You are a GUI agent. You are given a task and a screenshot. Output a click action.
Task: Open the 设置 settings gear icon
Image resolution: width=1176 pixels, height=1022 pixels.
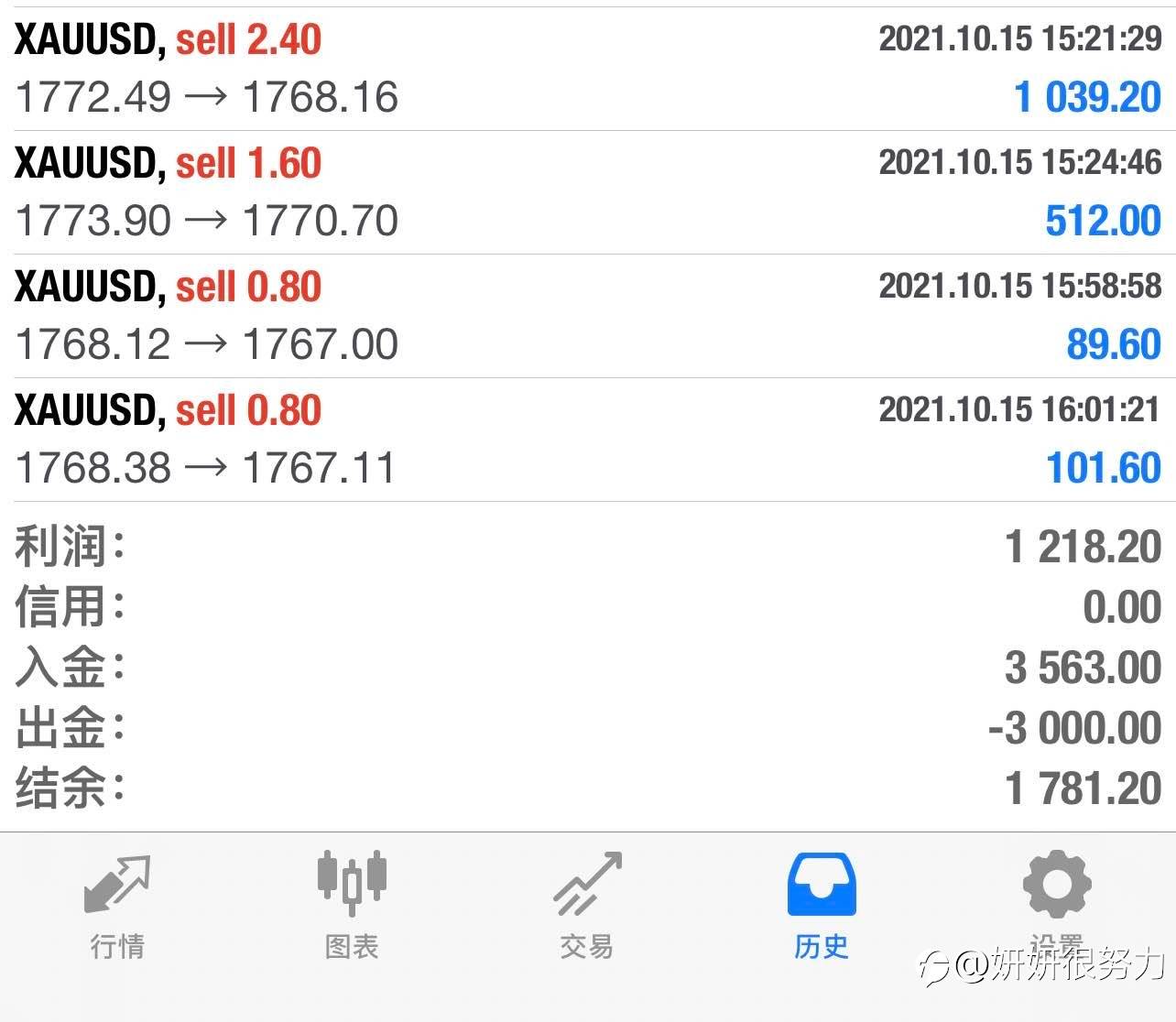(x=1056, y=884)
